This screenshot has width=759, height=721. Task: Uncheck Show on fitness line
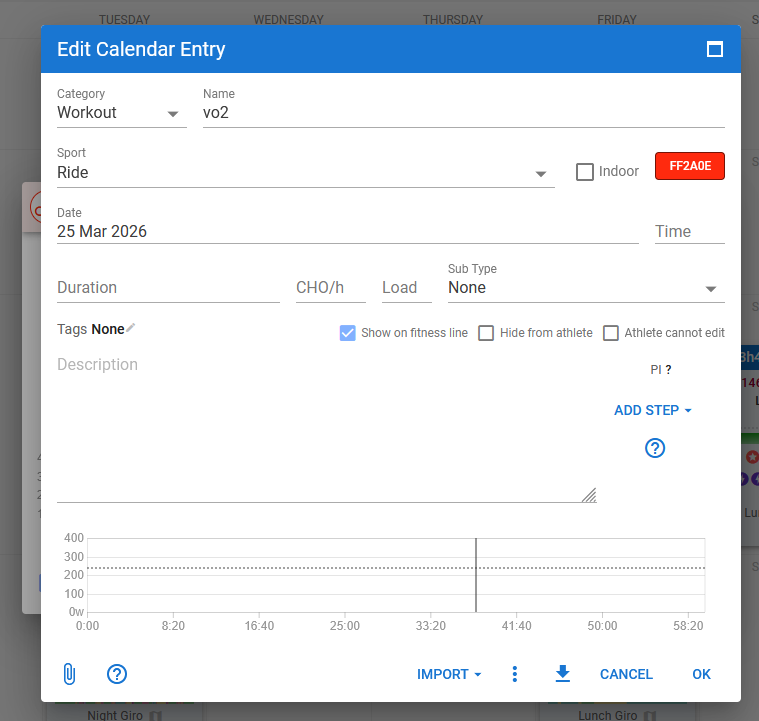point(348,333)
